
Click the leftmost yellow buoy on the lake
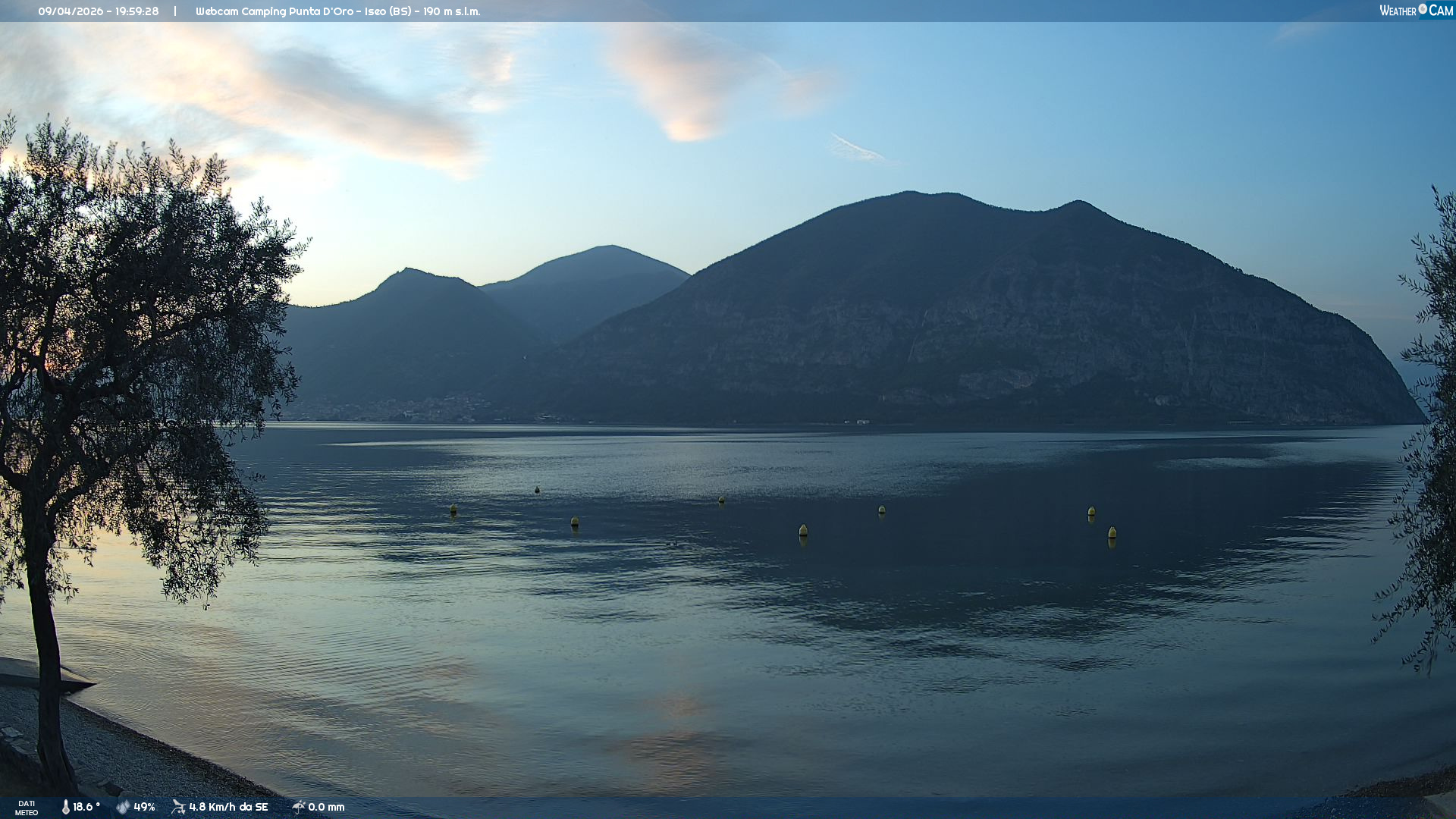(453, 509)
